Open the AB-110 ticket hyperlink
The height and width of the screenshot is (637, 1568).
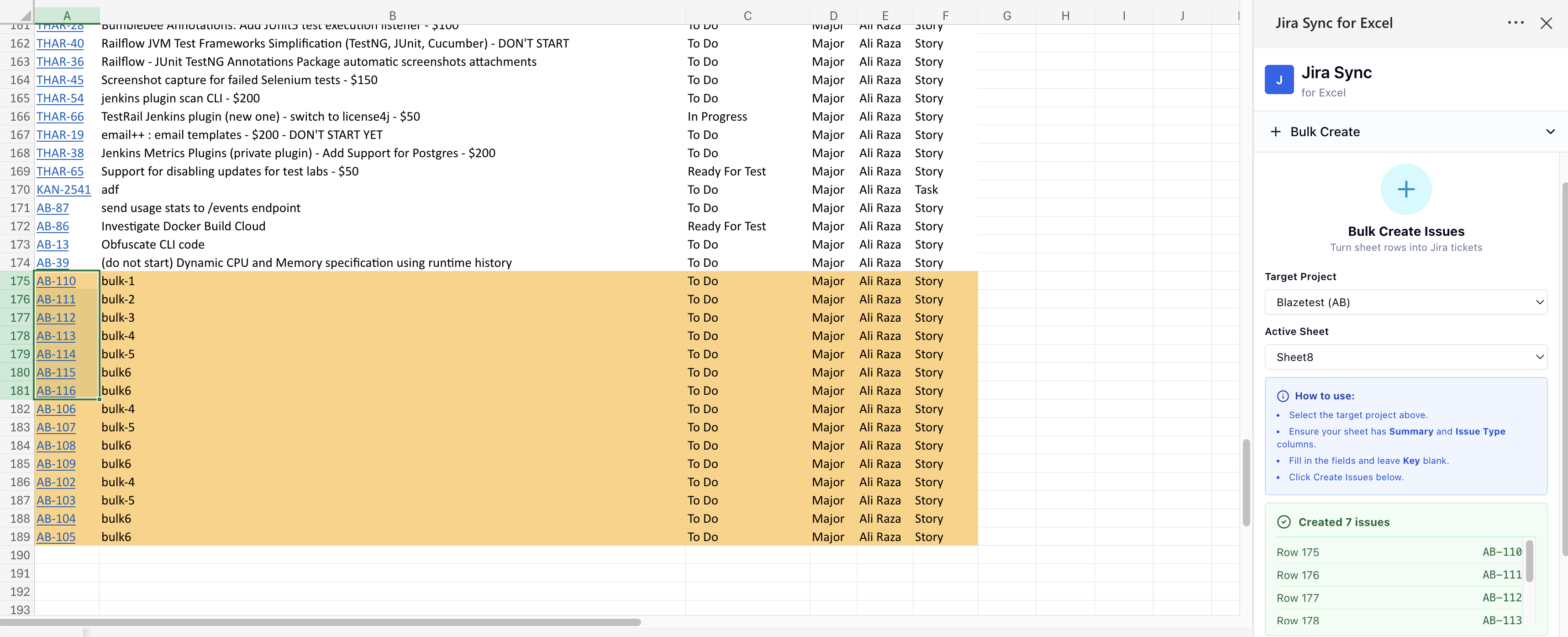pyautogui.click(x=55, y=281)
